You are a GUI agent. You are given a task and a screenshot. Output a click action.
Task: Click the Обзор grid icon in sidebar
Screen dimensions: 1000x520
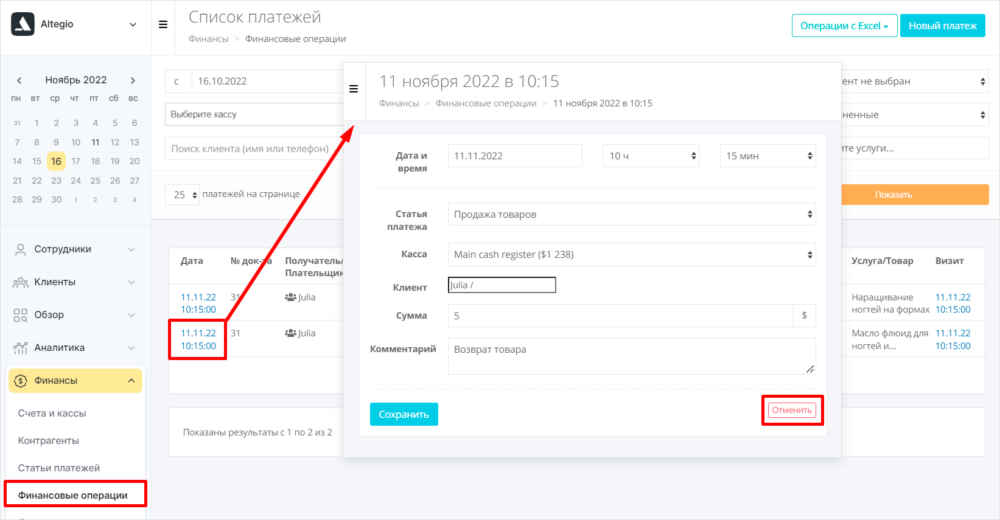[x=20, y=315]
